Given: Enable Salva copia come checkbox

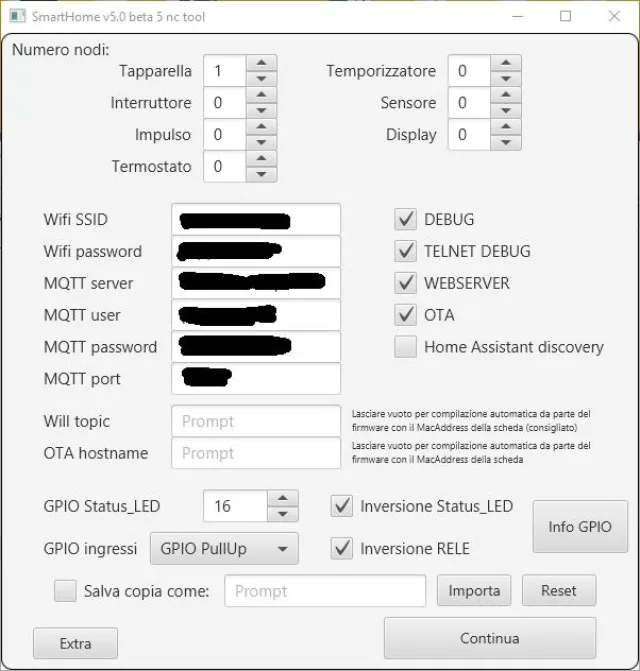Looking at the screenshot, I should click(x=65, y=591).
